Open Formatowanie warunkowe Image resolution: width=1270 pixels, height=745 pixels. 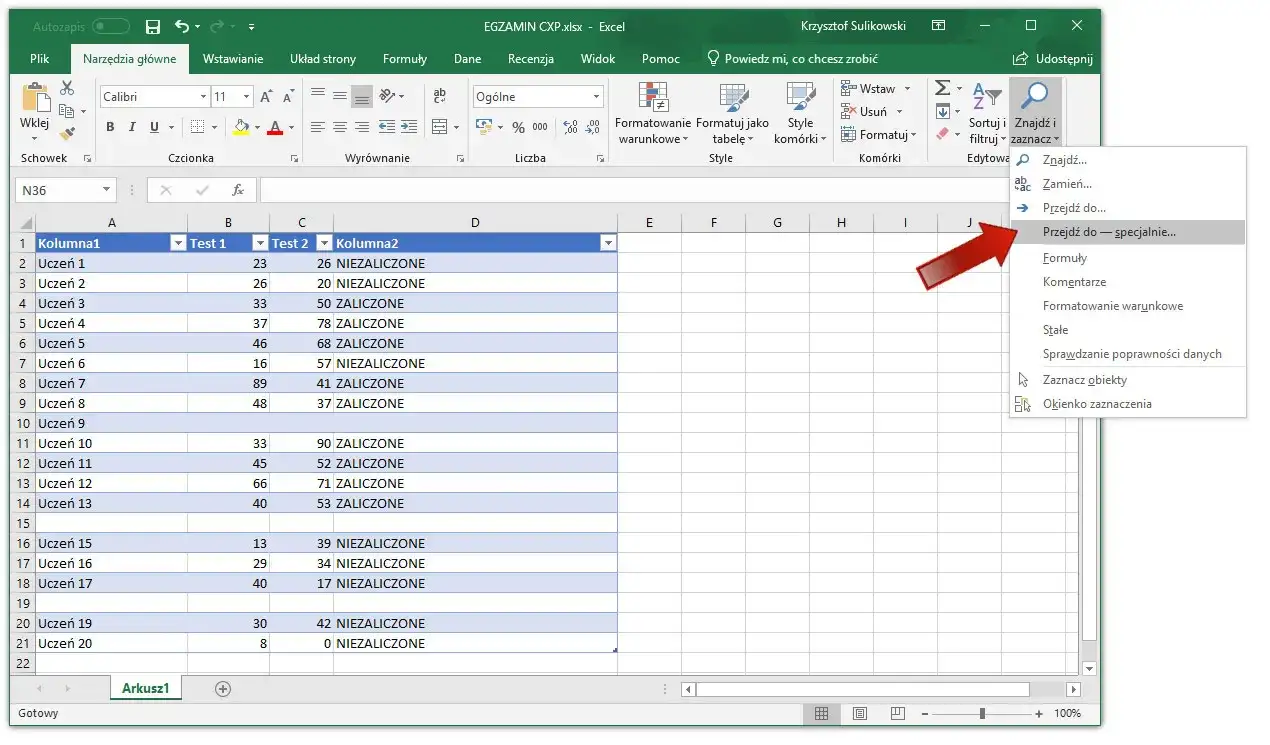pos(652,113)
